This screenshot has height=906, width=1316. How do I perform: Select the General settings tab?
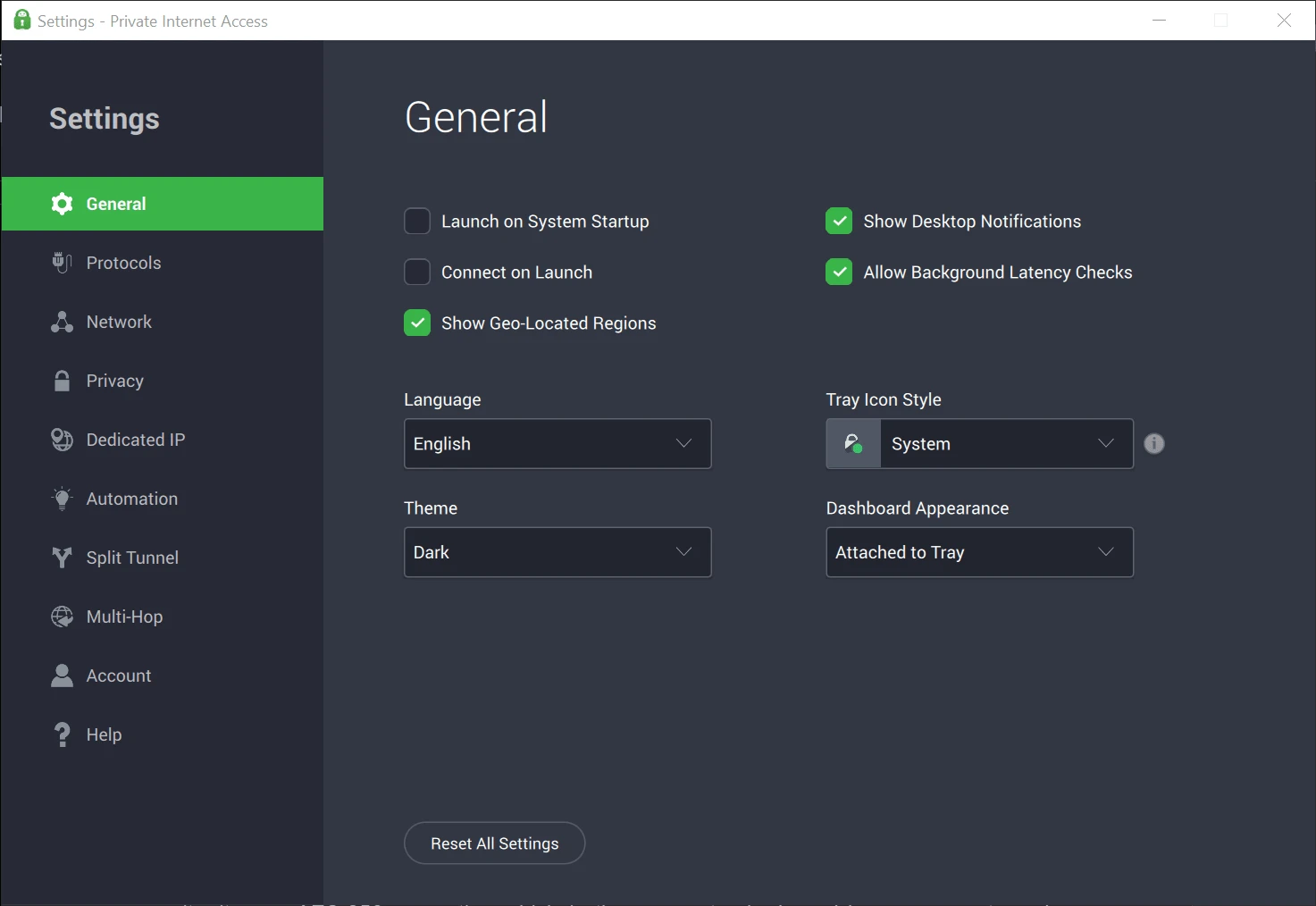[x=162, y=204]
